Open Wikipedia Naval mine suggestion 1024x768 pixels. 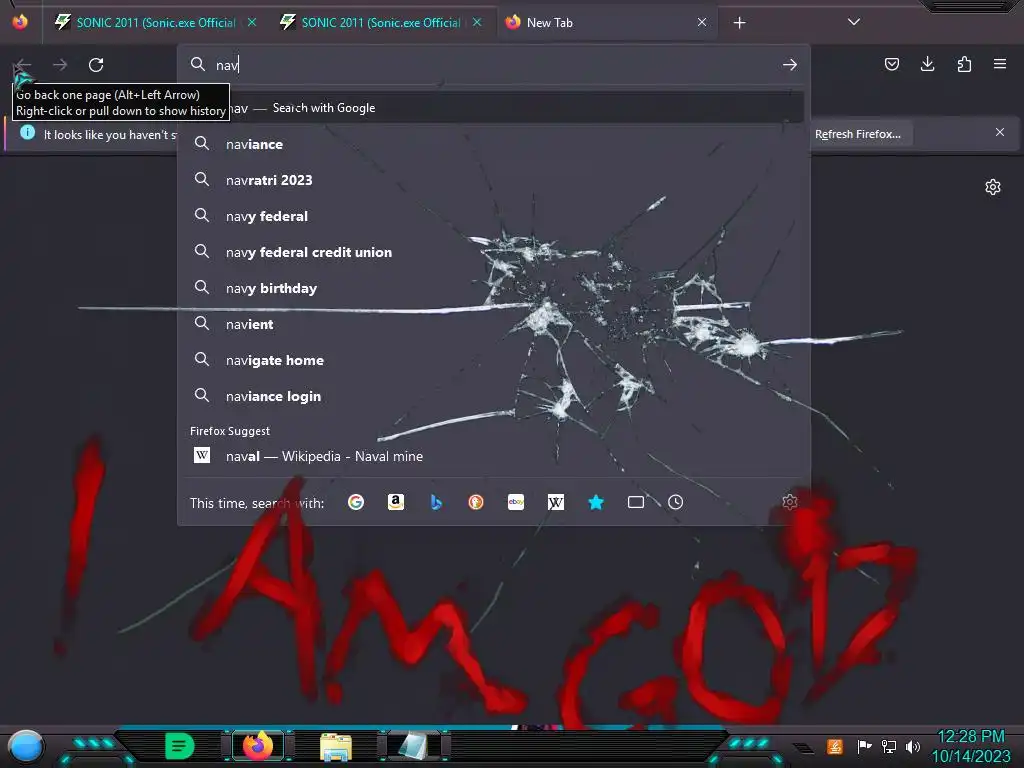[493, 456]
